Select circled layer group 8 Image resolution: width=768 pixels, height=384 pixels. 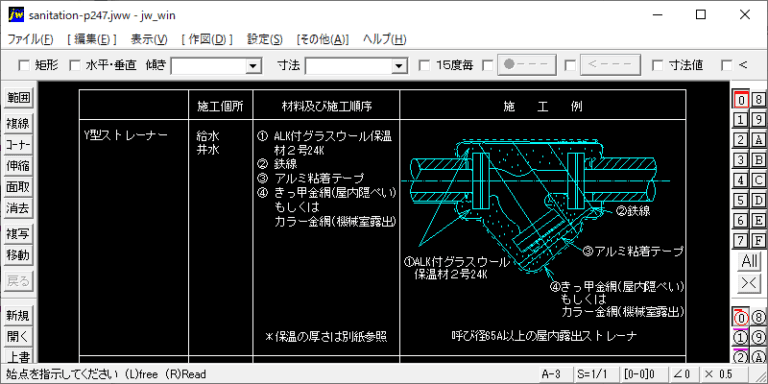pyautogui.click(x=759, y=318)
